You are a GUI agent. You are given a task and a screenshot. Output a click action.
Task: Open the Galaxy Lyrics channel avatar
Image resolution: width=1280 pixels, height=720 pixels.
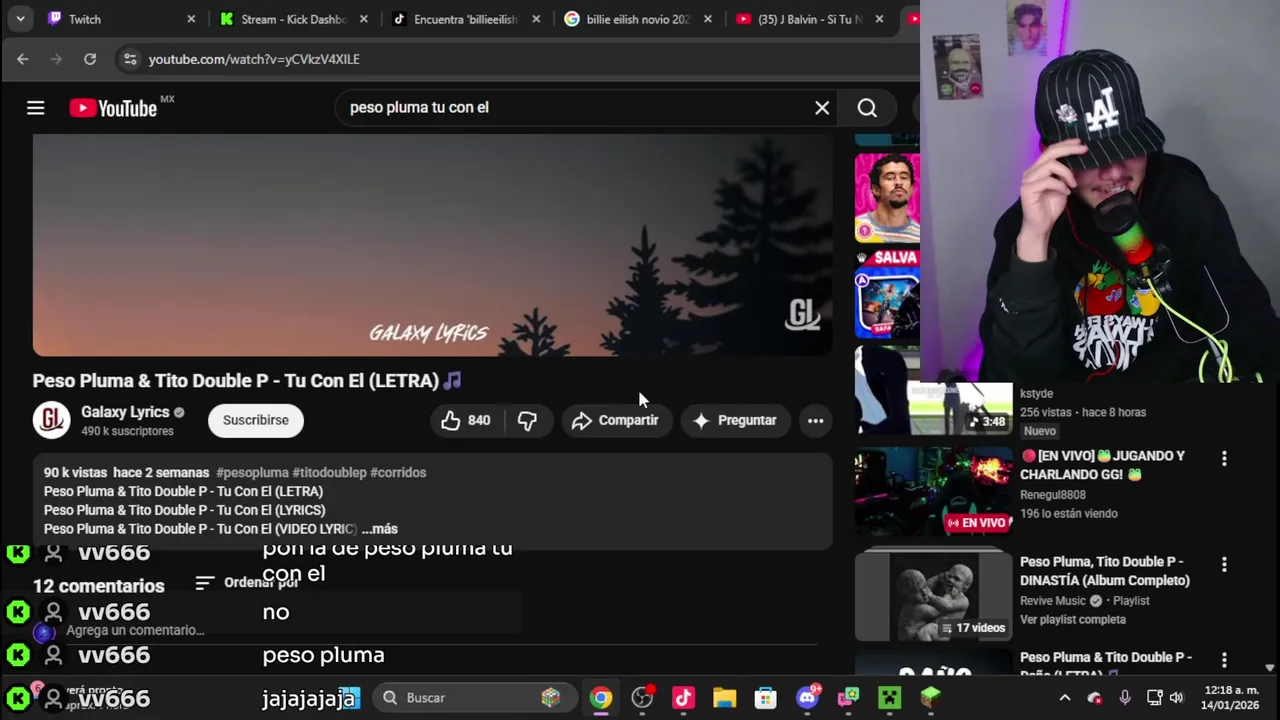click(52, 420)
